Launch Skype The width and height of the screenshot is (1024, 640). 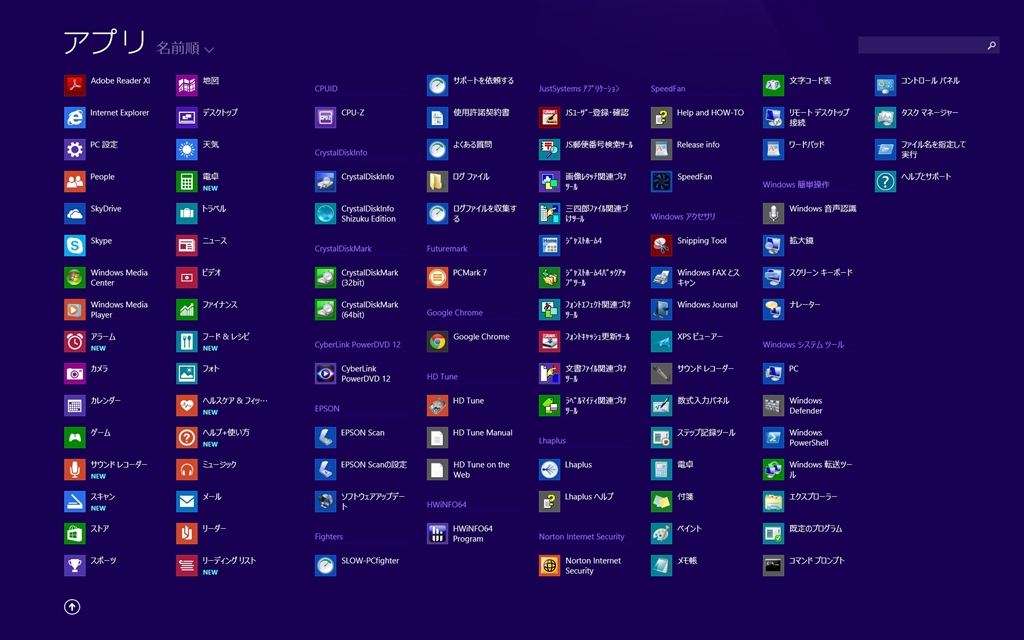pos(88,246)
